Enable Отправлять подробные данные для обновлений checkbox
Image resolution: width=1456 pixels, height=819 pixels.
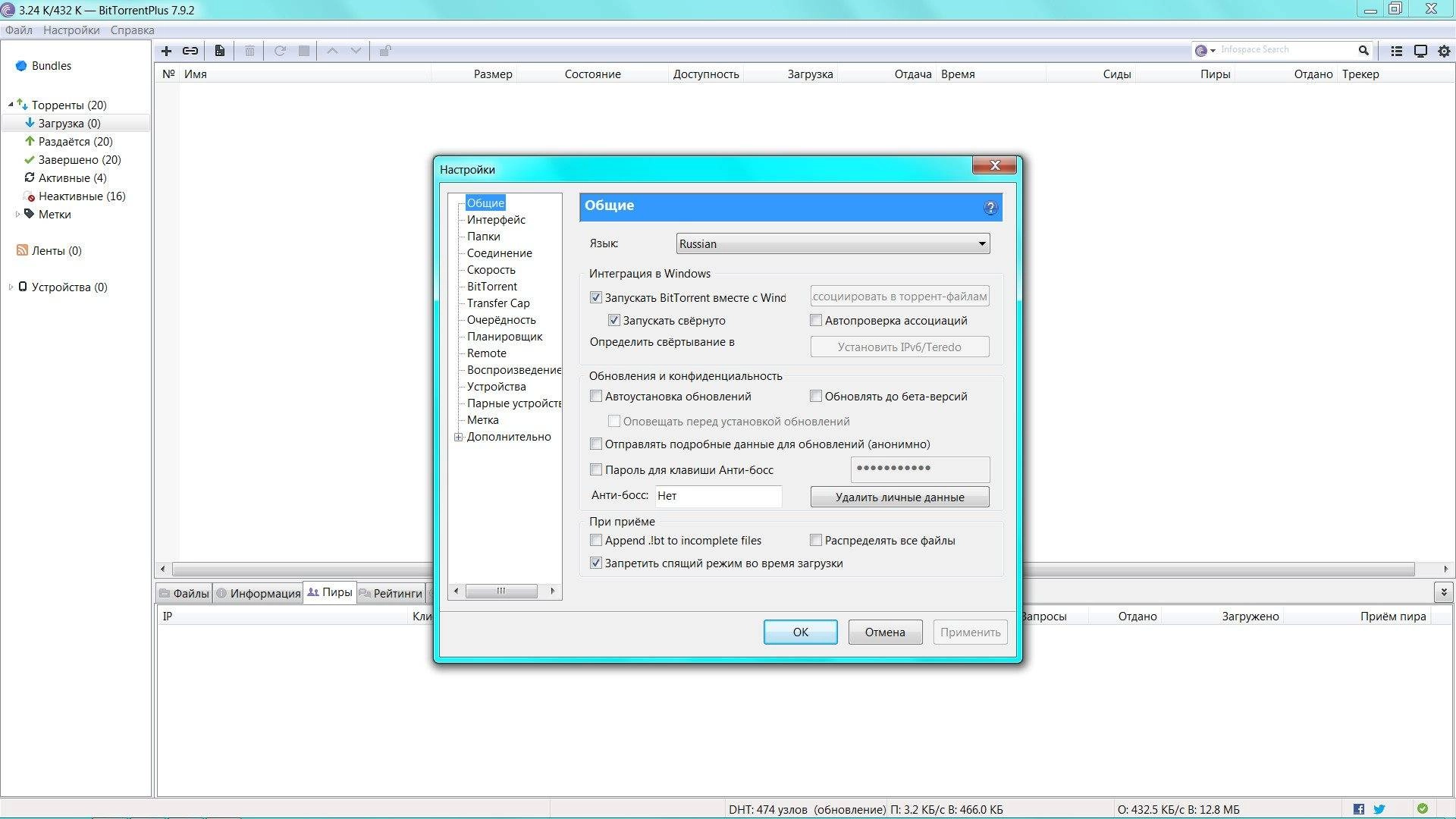(x=596, y=444)
